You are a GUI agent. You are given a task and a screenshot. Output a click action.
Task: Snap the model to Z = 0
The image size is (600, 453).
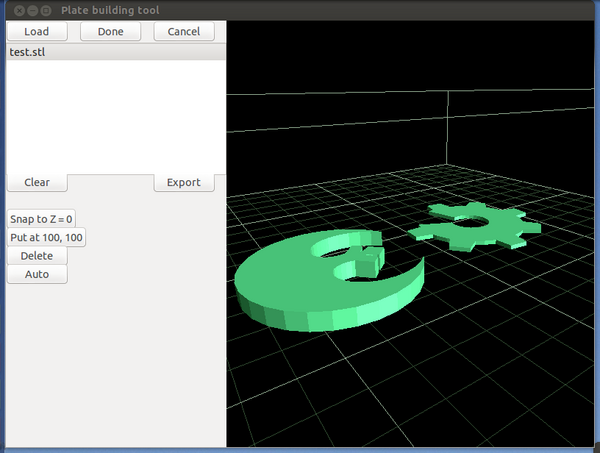[x=41, y=218]
